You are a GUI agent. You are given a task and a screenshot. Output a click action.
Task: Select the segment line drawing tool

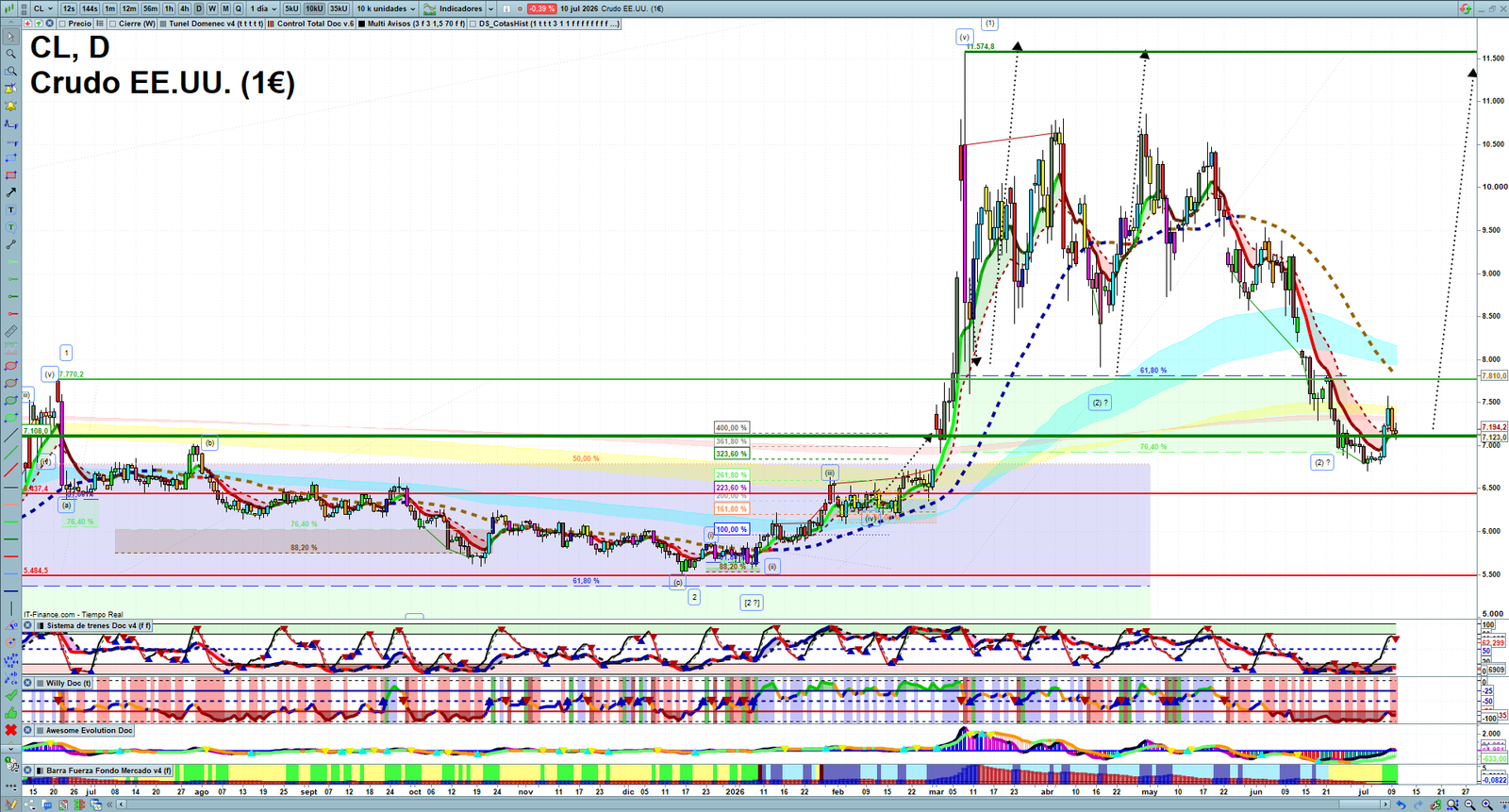tap(10, 245)
